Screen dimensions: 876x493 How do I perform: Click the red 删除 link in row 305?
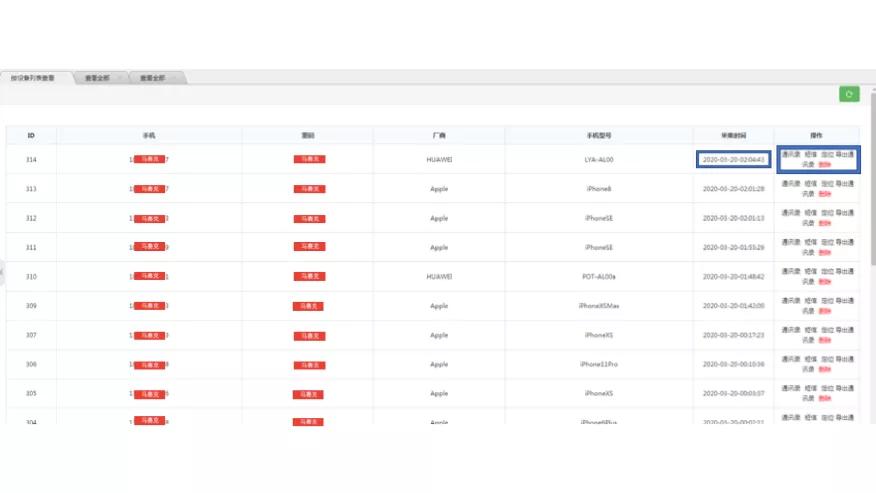825,398
